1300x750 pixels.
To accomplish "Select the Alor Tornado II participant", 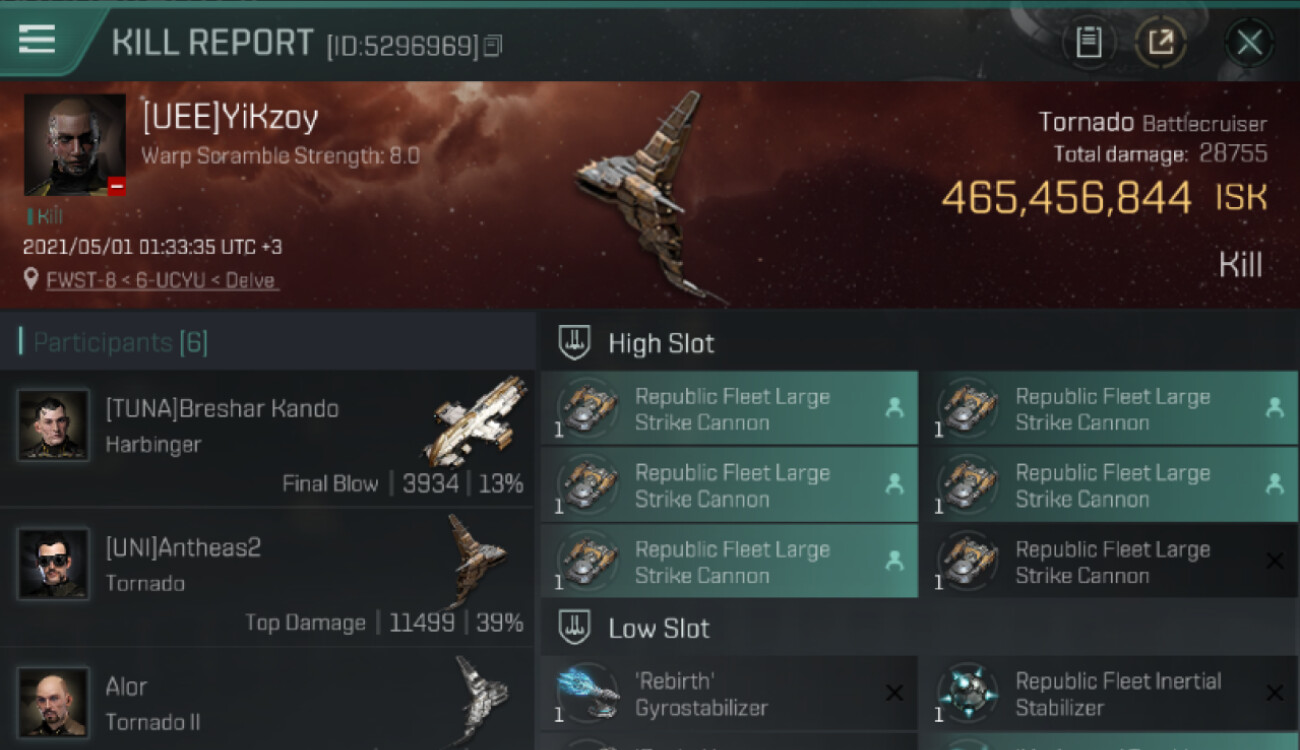I will point(267,700).
